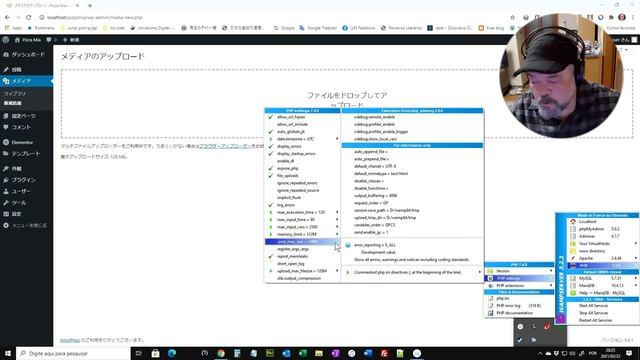Expand the post_max_size submenu

(302, 242)
